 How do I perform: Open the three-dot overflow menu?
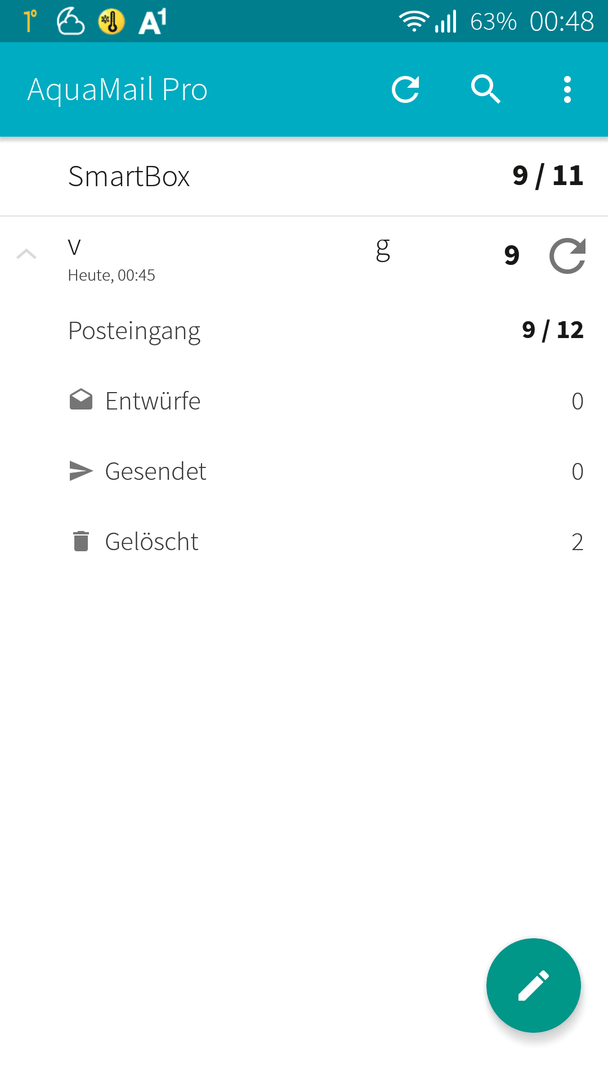coord(567,90)
